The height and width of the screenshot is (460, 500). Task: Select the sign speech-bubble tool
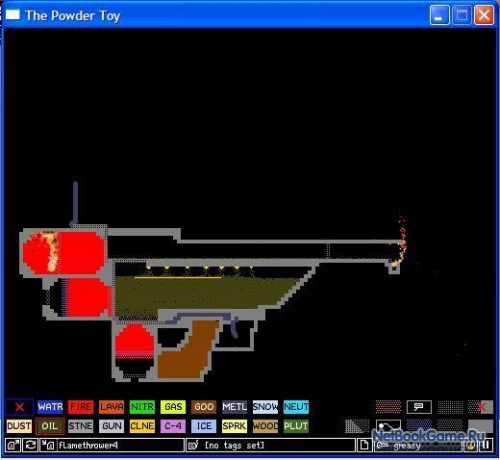point(419,407)
